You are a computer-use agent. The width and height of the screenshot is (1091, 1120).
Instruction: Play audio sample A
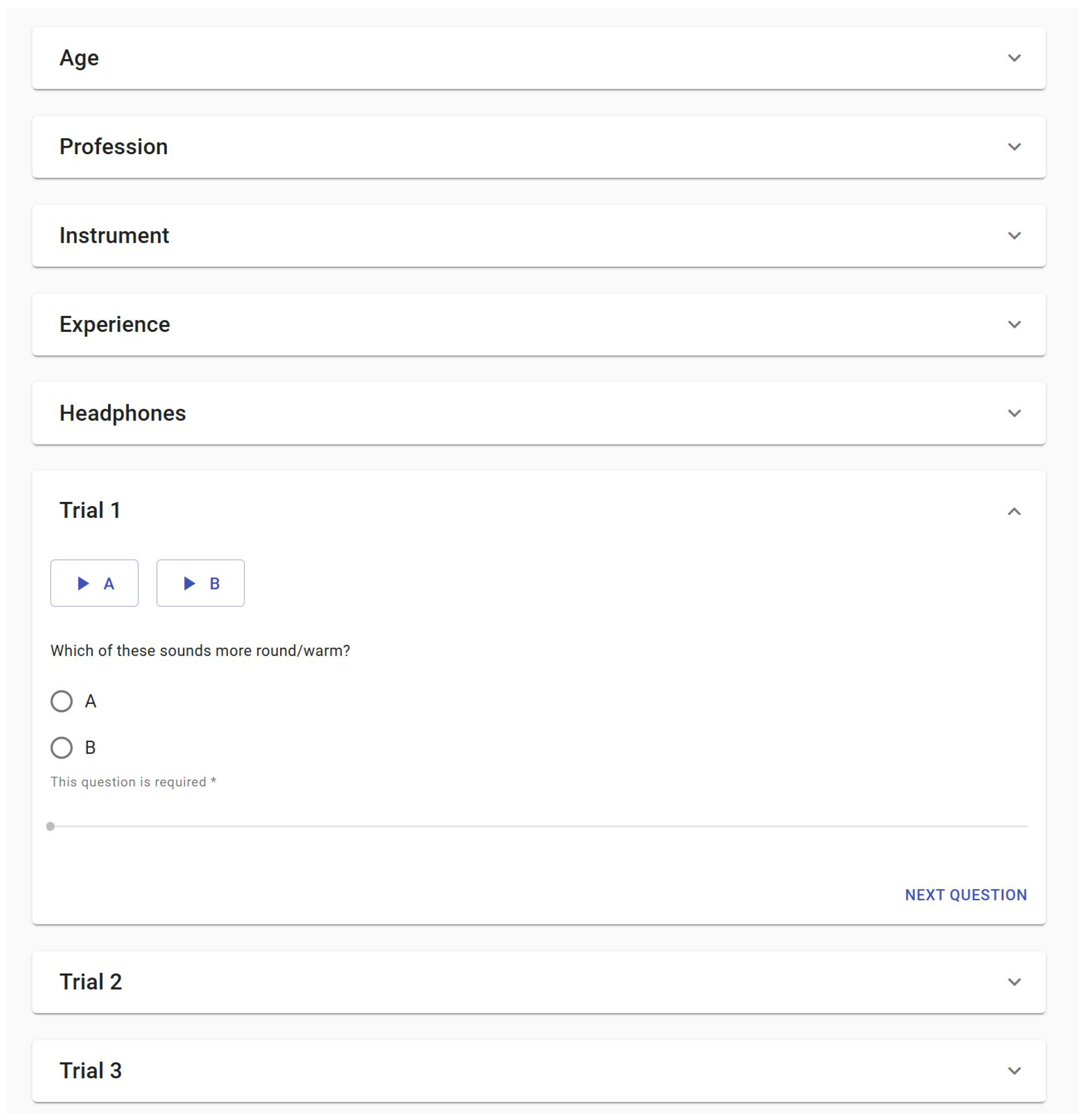95,583
